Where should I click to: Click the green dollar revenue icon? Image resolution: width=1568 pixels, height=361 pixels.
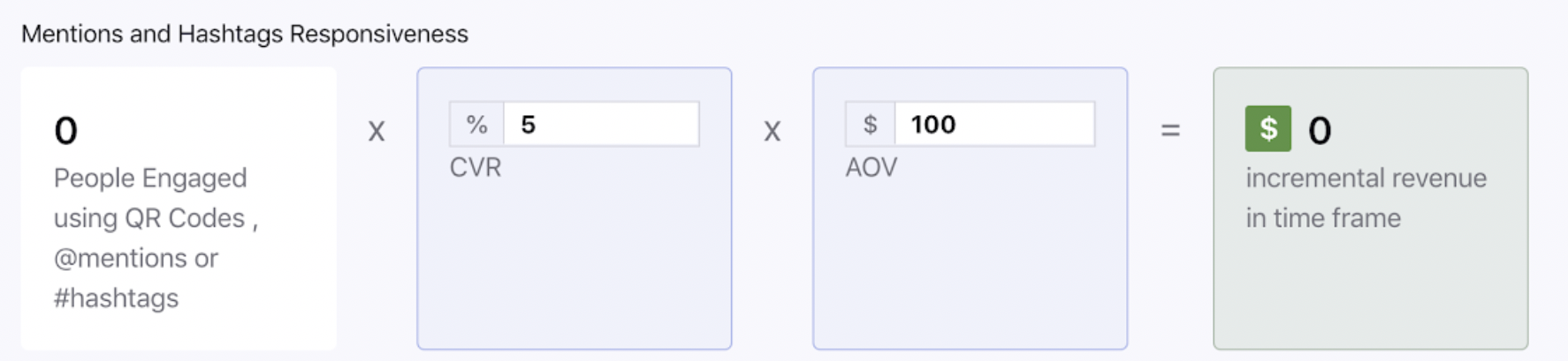1267,128
